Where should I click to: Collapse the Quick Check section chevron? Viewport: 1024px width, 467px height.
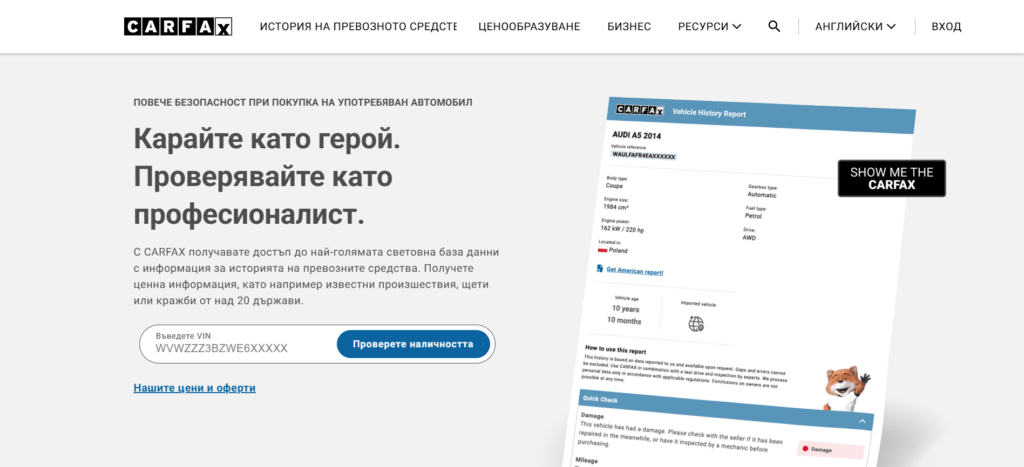[x=862, y=421]
